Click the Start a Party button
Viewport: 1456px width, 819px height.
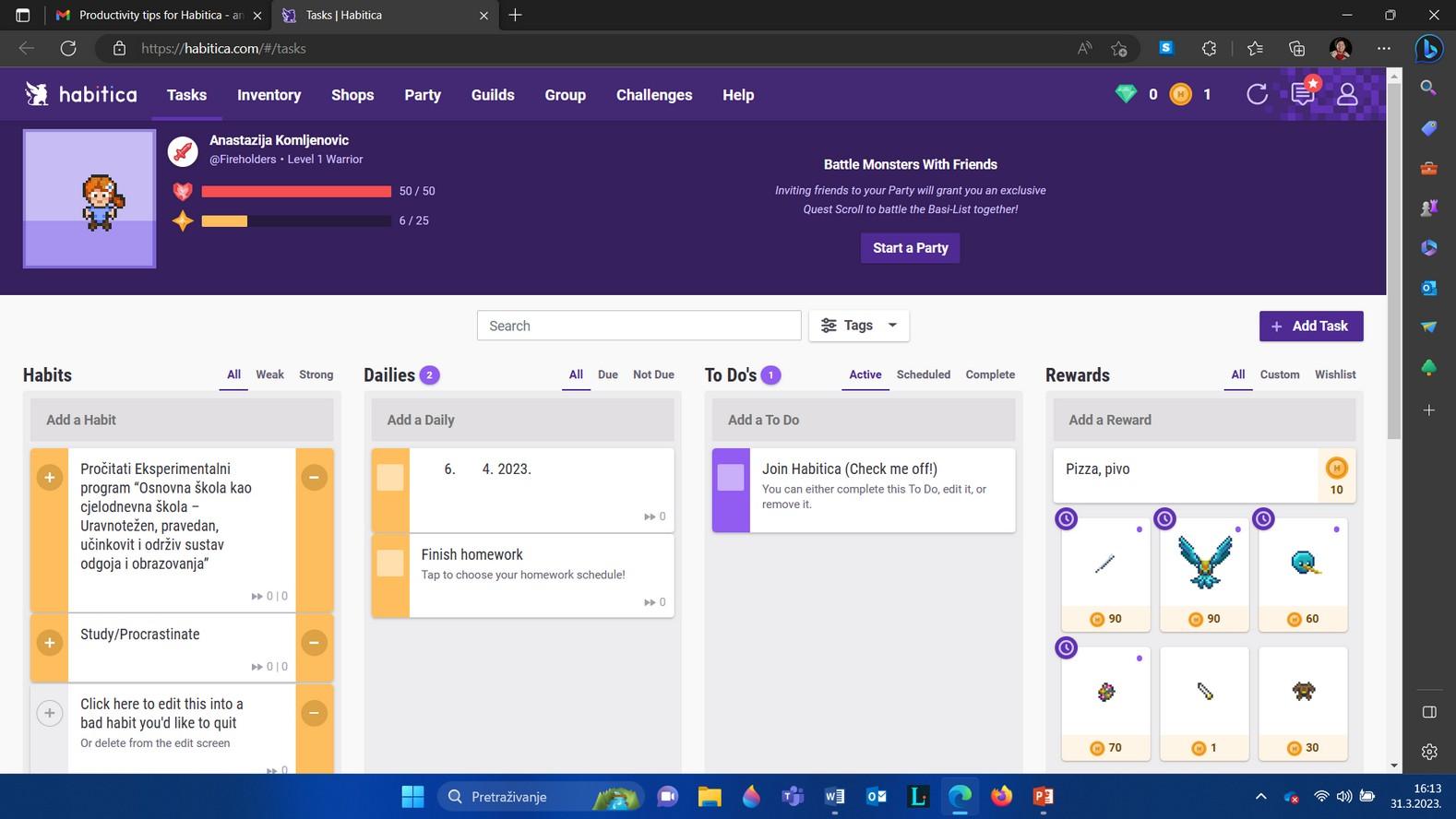pos(911,247)
